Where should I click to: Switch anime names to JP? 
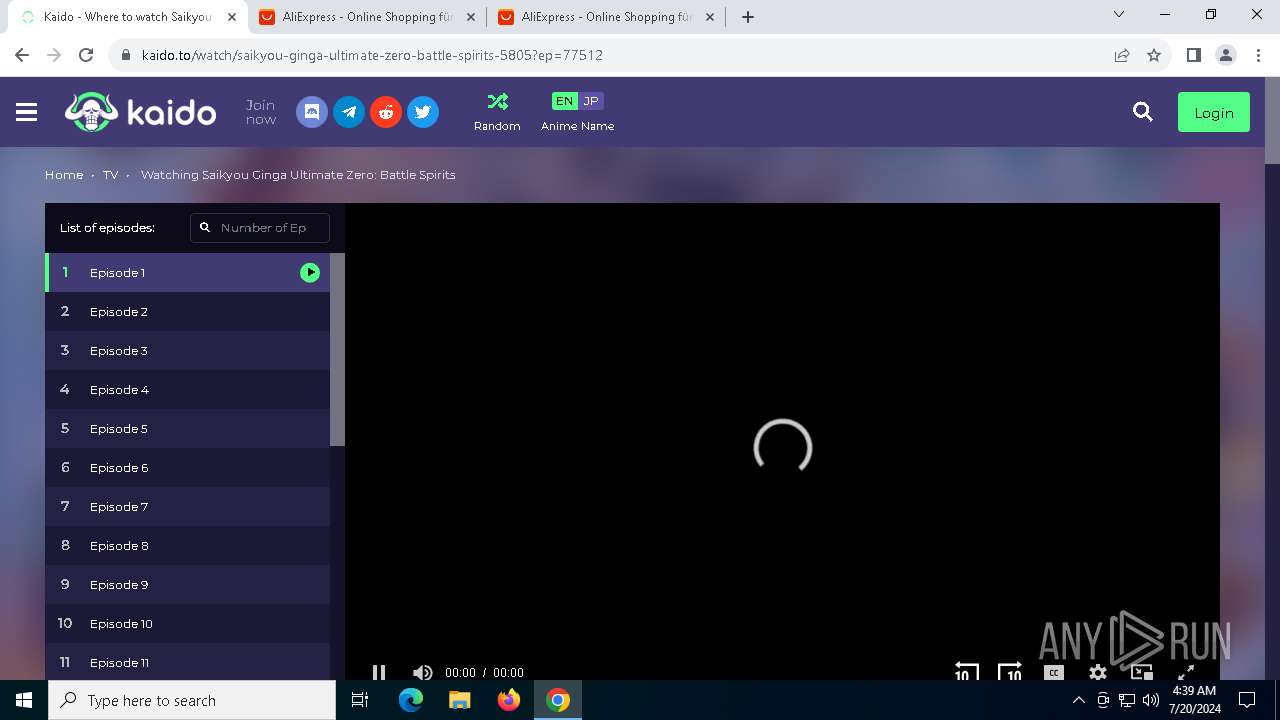pyautogui.click(x=591, y=101)
